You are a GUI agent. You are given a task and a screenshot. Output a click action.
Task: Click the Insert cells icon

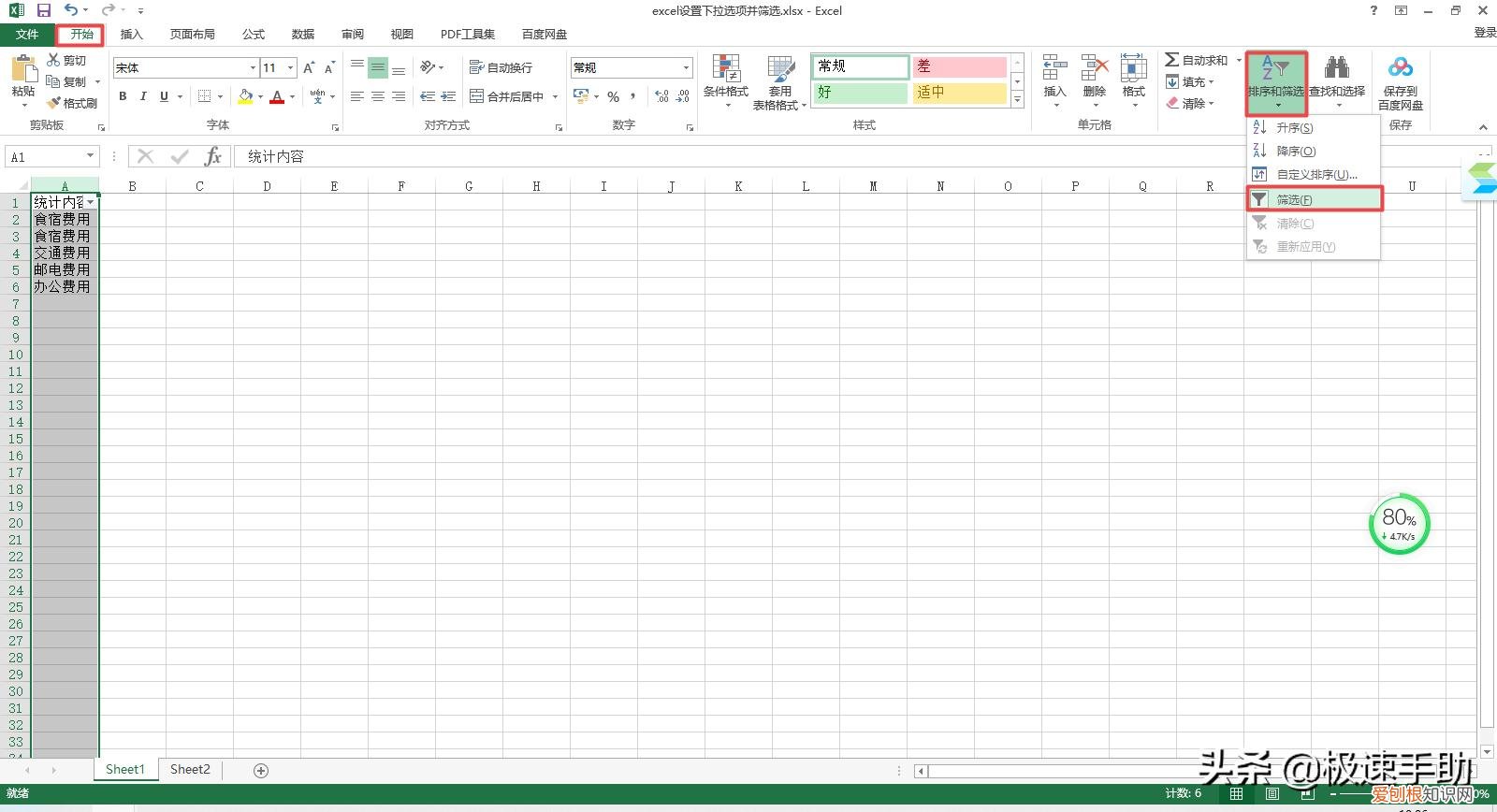coord(1054,68)
